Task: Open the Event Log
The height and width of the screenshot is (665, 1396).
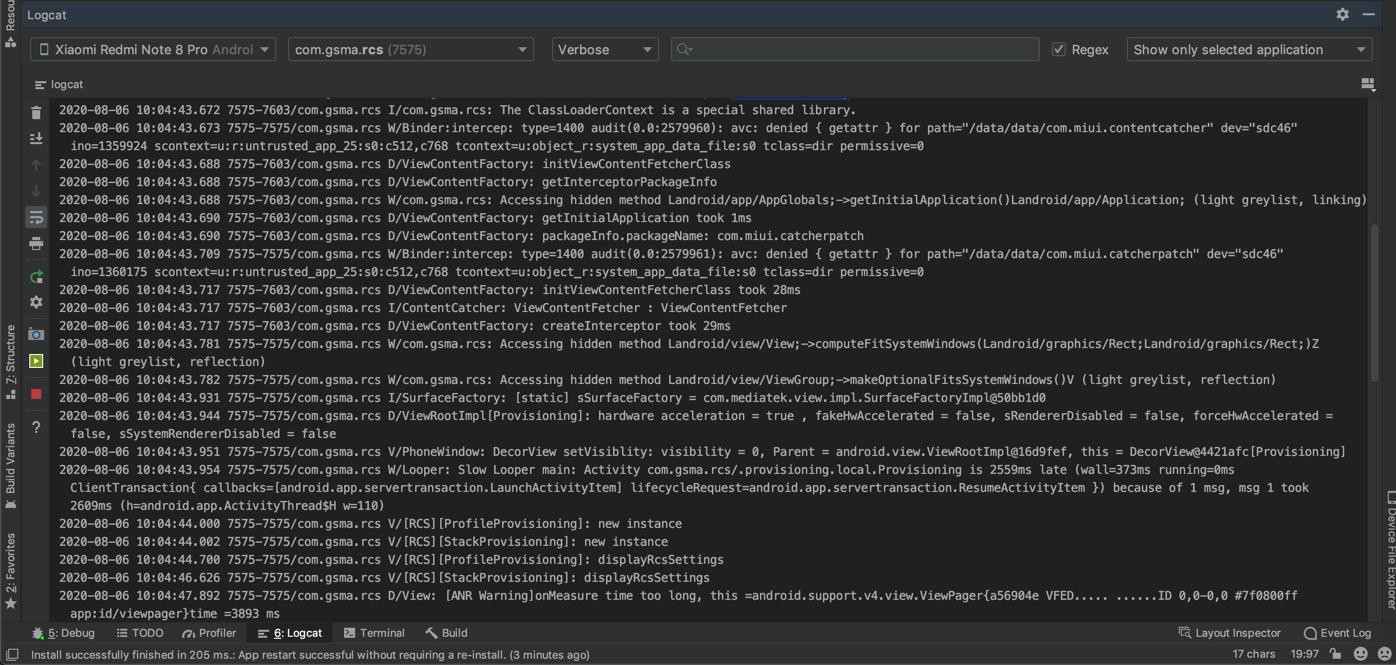Action: pos(1337,633)
